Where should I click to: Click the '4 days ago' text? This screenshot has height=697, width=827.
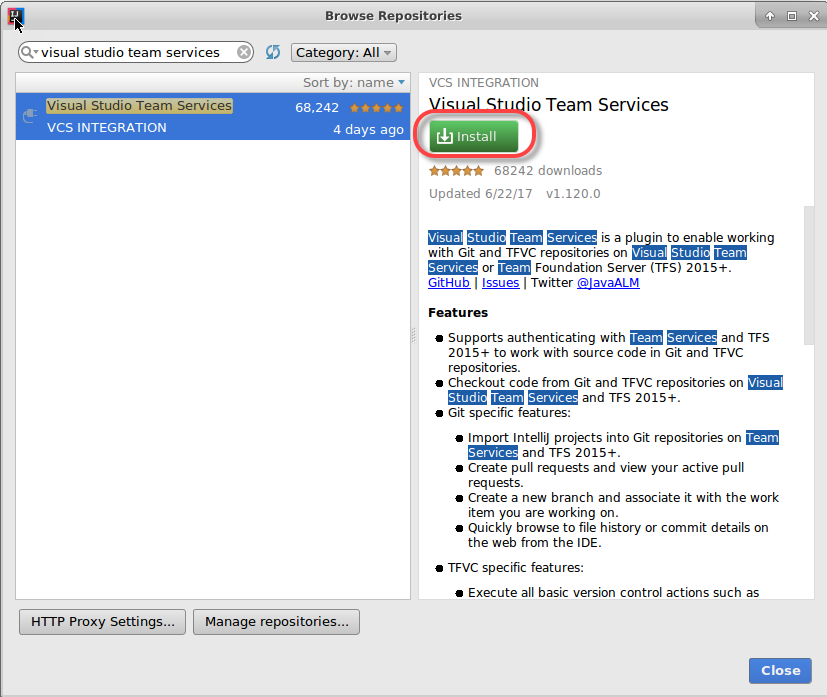click(368, 130)
